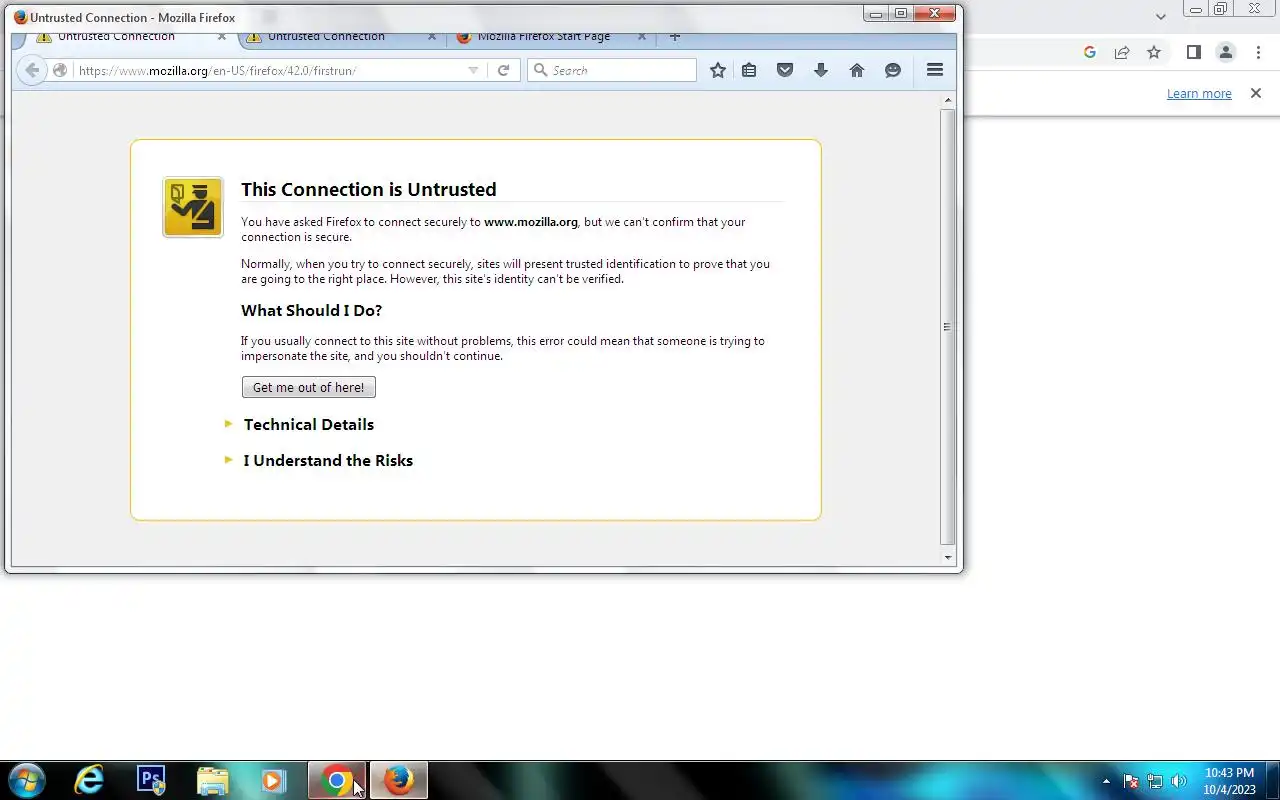The image size is (1280, 800).
Task: Maximize the Firefox window
Action: (x=901, y=13)
